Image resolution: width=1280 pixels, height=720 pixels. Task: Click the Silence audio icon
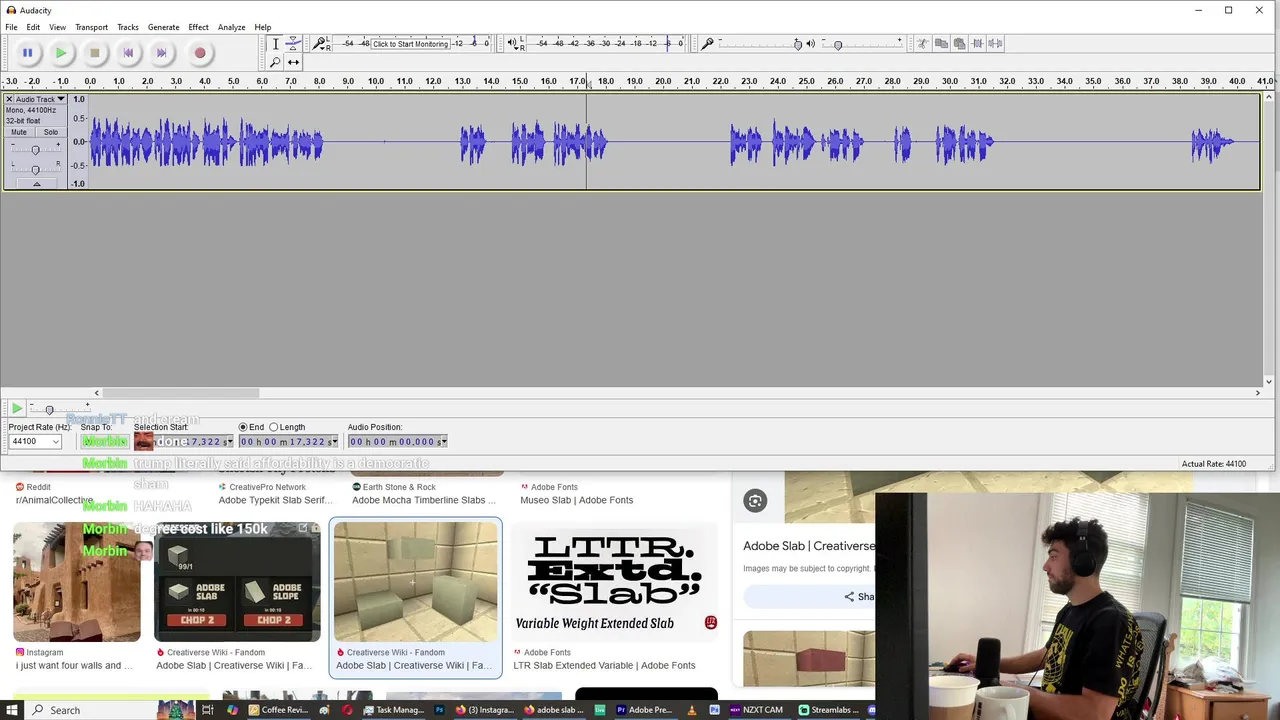[x=997, y=44]
